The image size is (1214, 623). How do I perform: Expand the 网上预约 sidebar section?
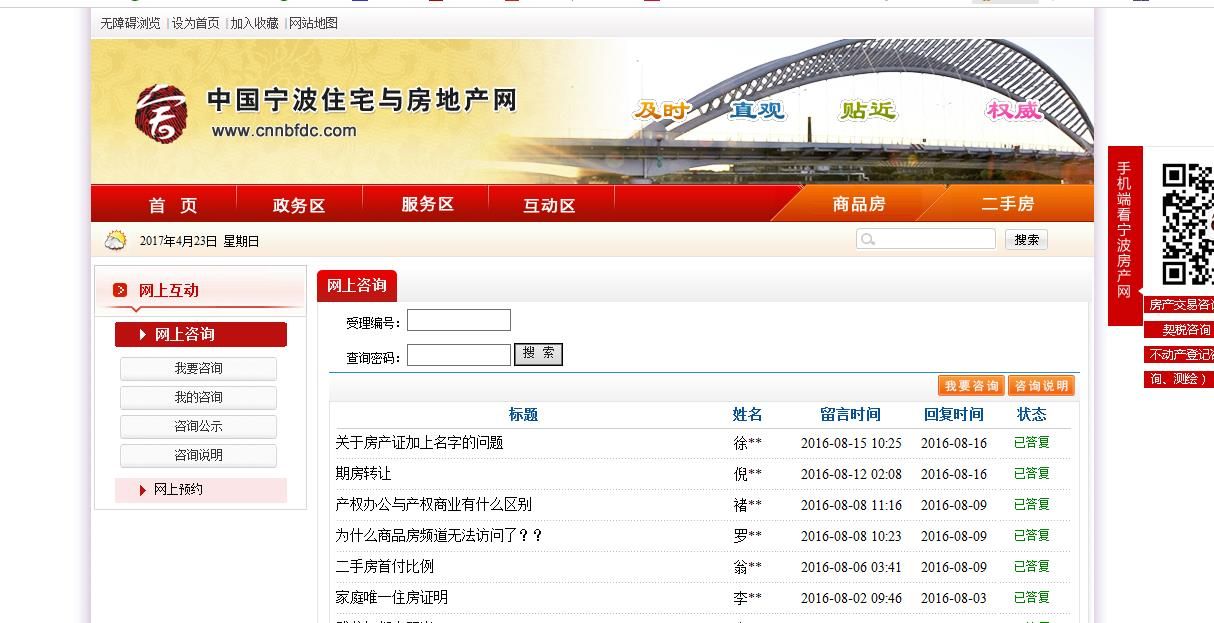point(200,490)
